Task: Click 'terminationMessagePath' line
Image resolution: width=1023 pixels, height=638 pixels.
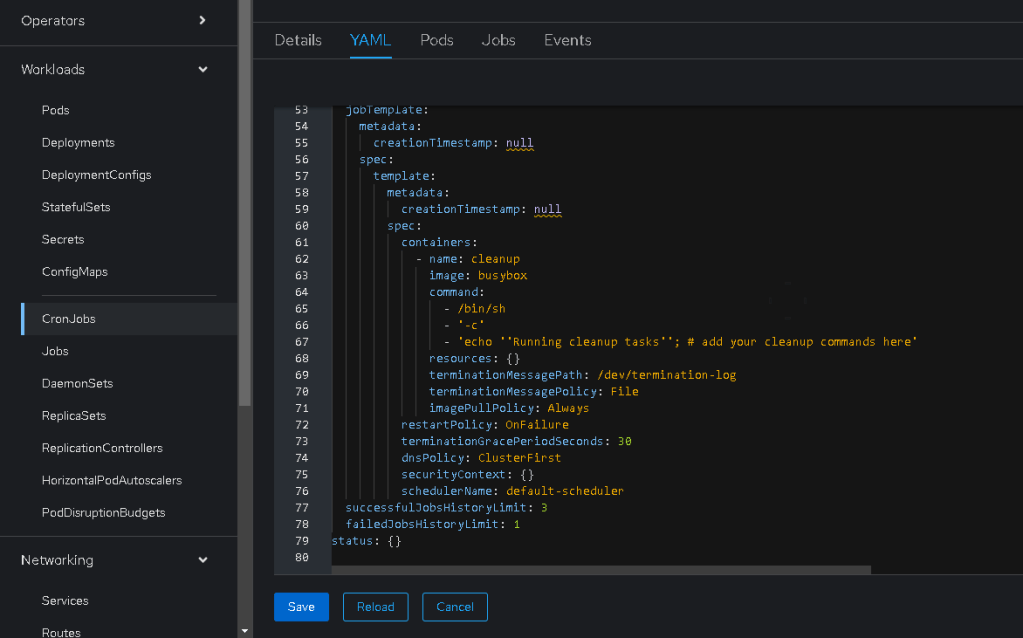Action: coord(583,374)
